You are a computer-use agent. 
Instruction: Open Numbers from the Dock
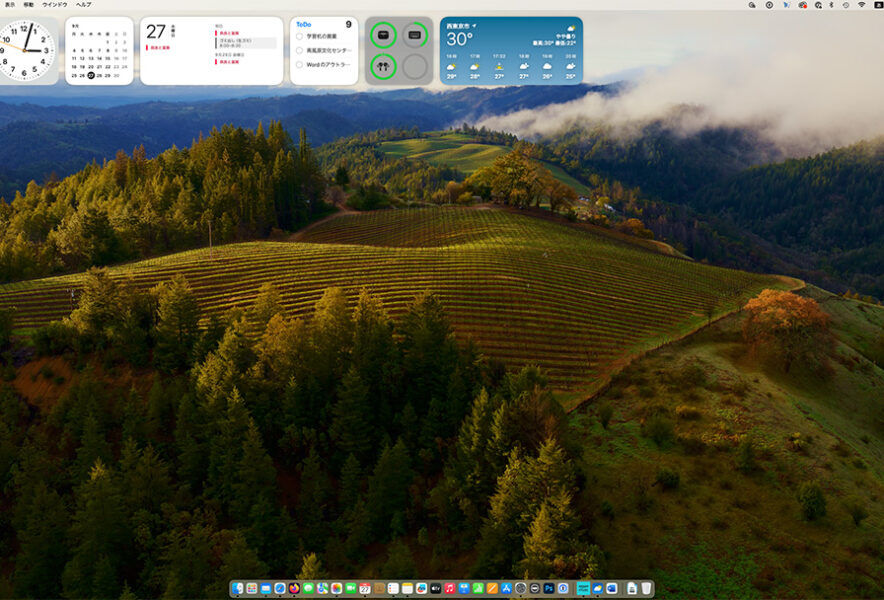click(x=478, y=589)
